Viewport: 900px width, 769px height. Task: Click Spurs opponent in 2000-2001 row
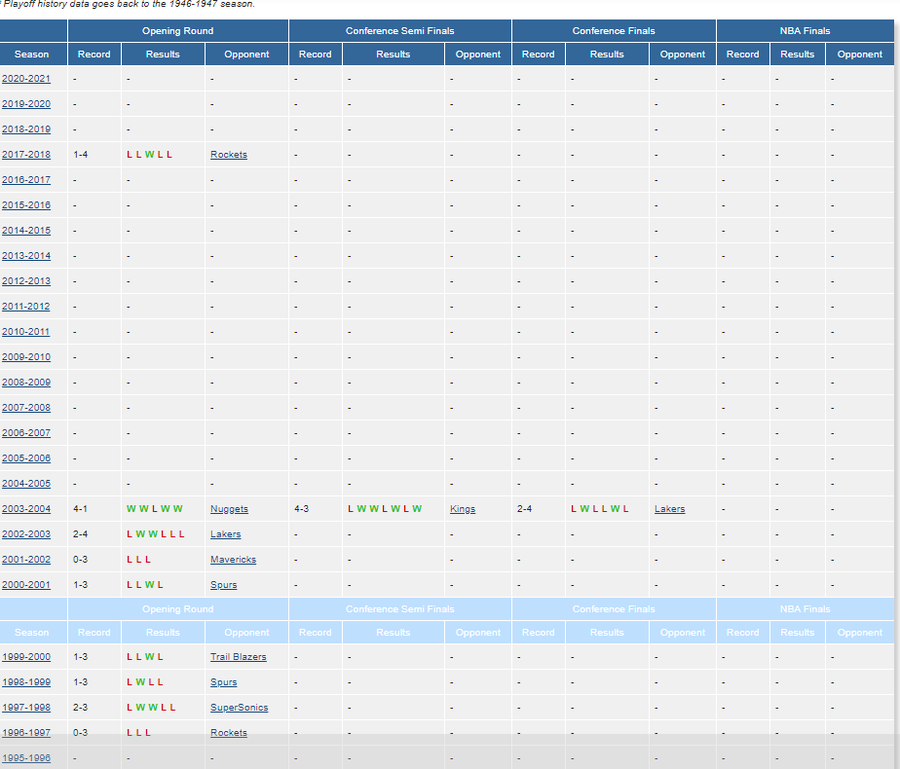(223, 585)
